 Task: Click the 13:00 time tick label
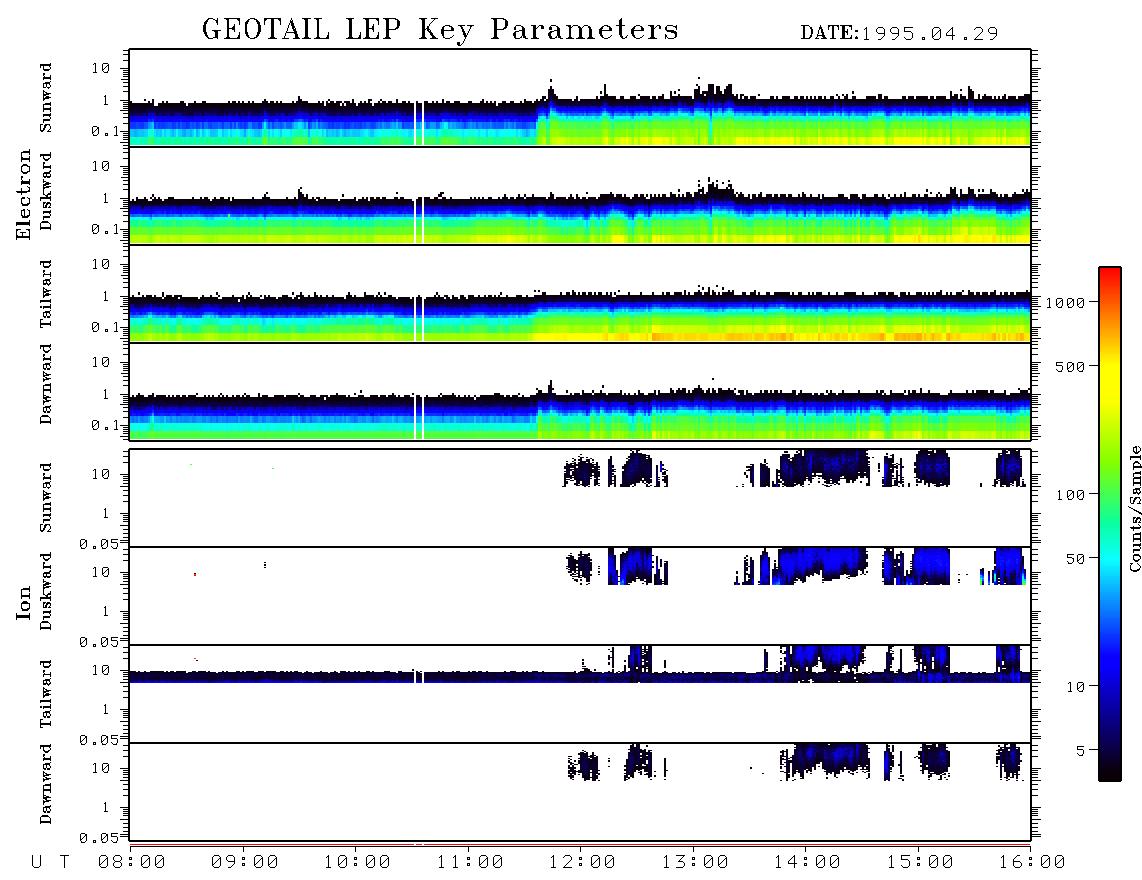[695, 862]
